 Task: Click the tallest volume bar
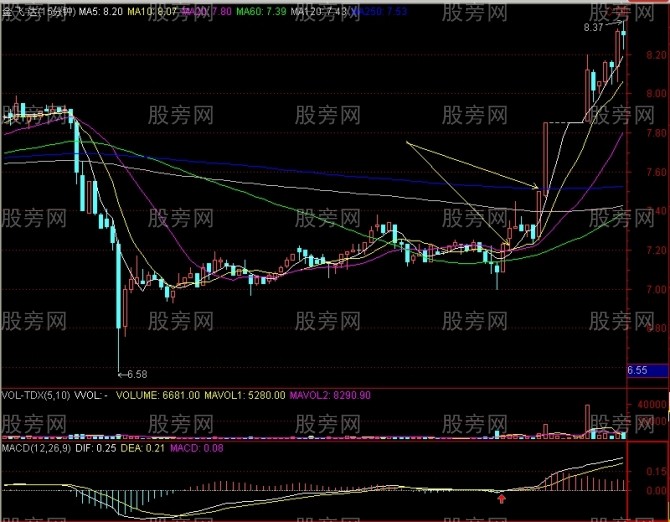coord(588,421)
